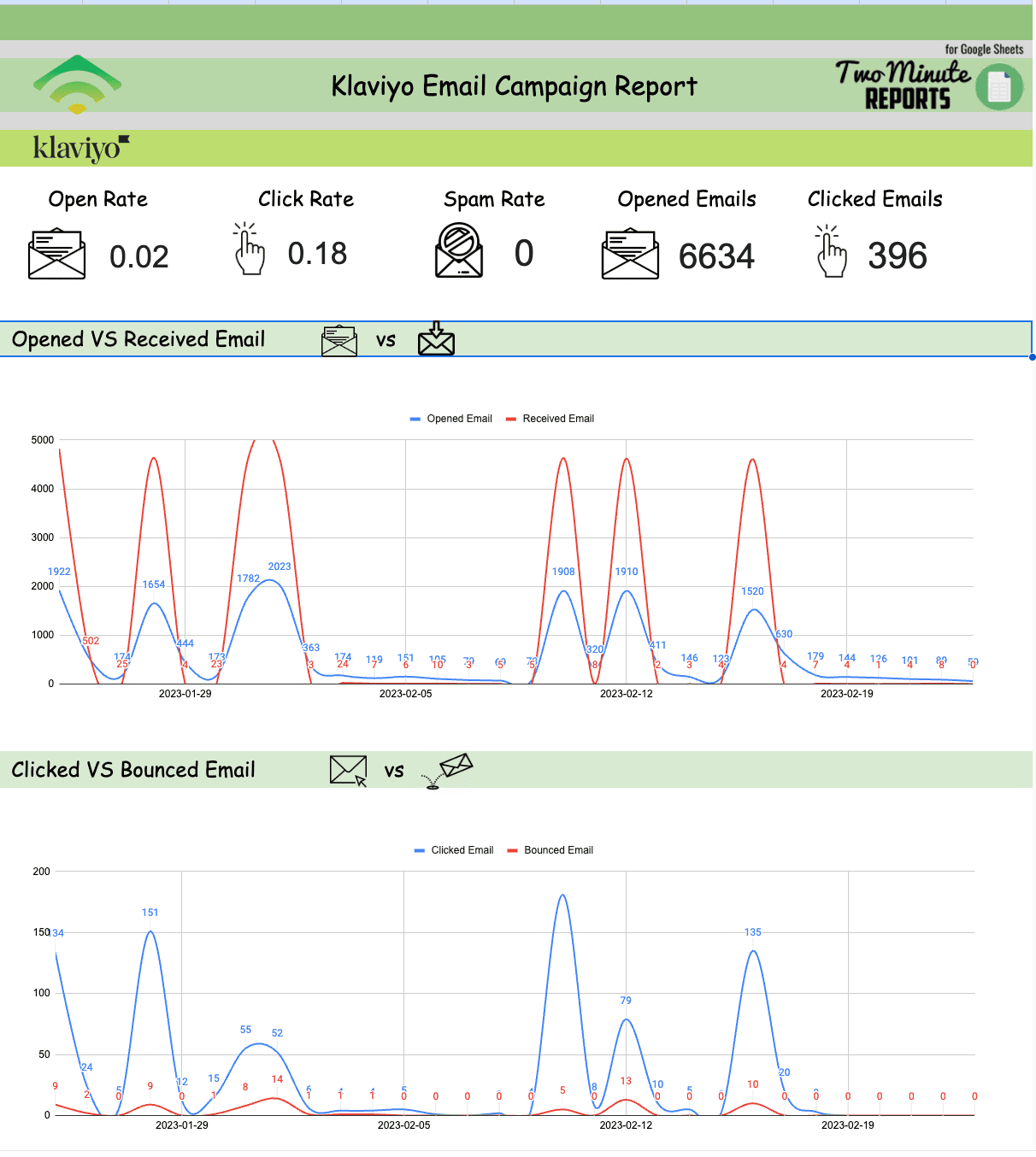Click the Spam Rate blocked envelope icon

coord(459,250)
